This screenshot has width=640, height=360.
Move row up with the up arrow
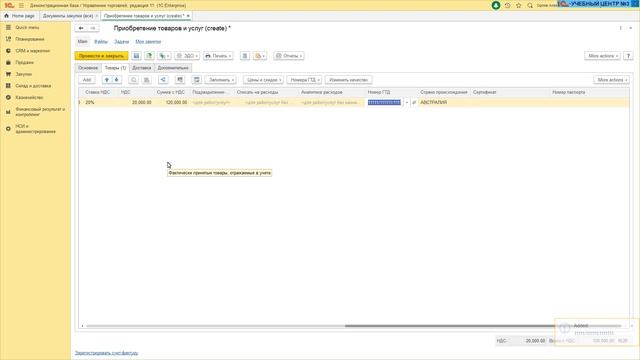107,80
